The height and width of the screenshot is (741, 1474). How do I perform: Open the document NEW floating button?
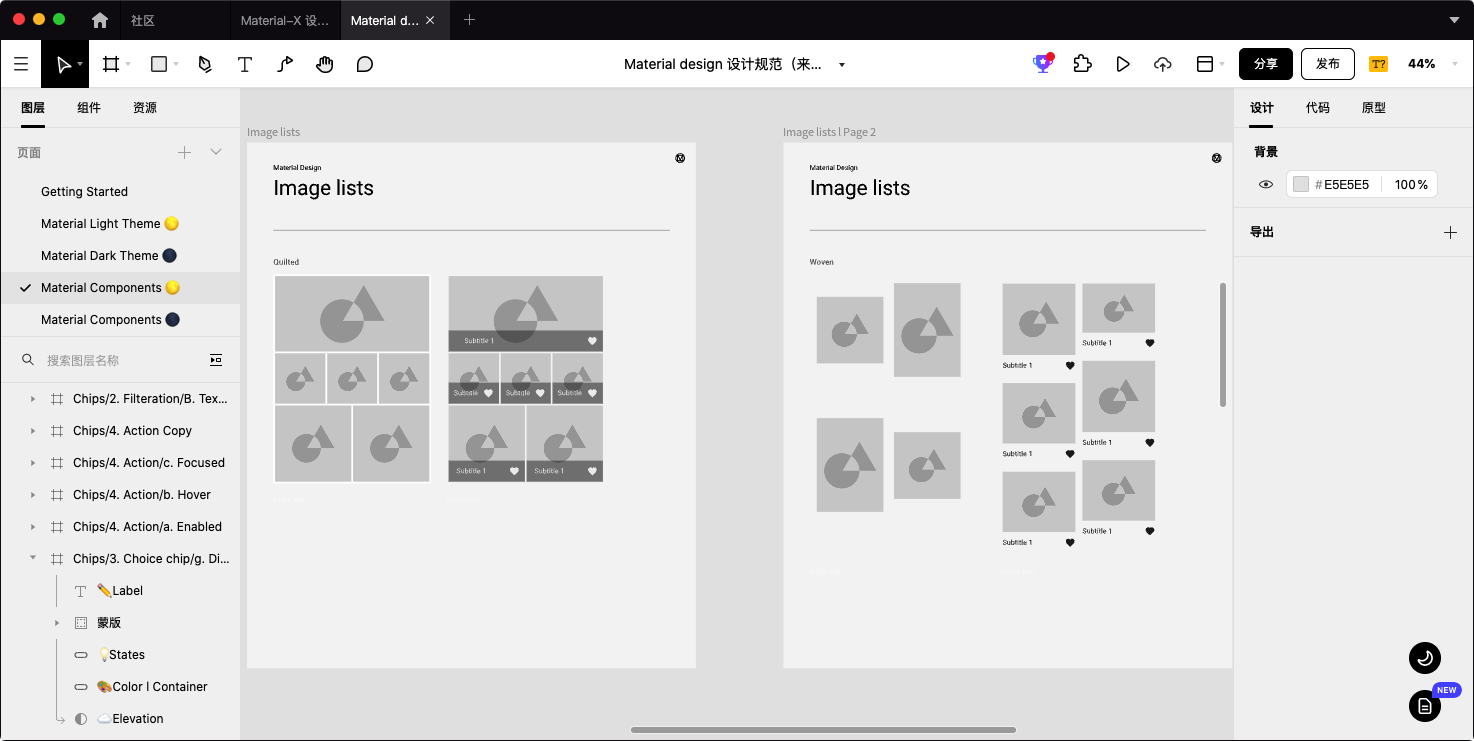1425,705
